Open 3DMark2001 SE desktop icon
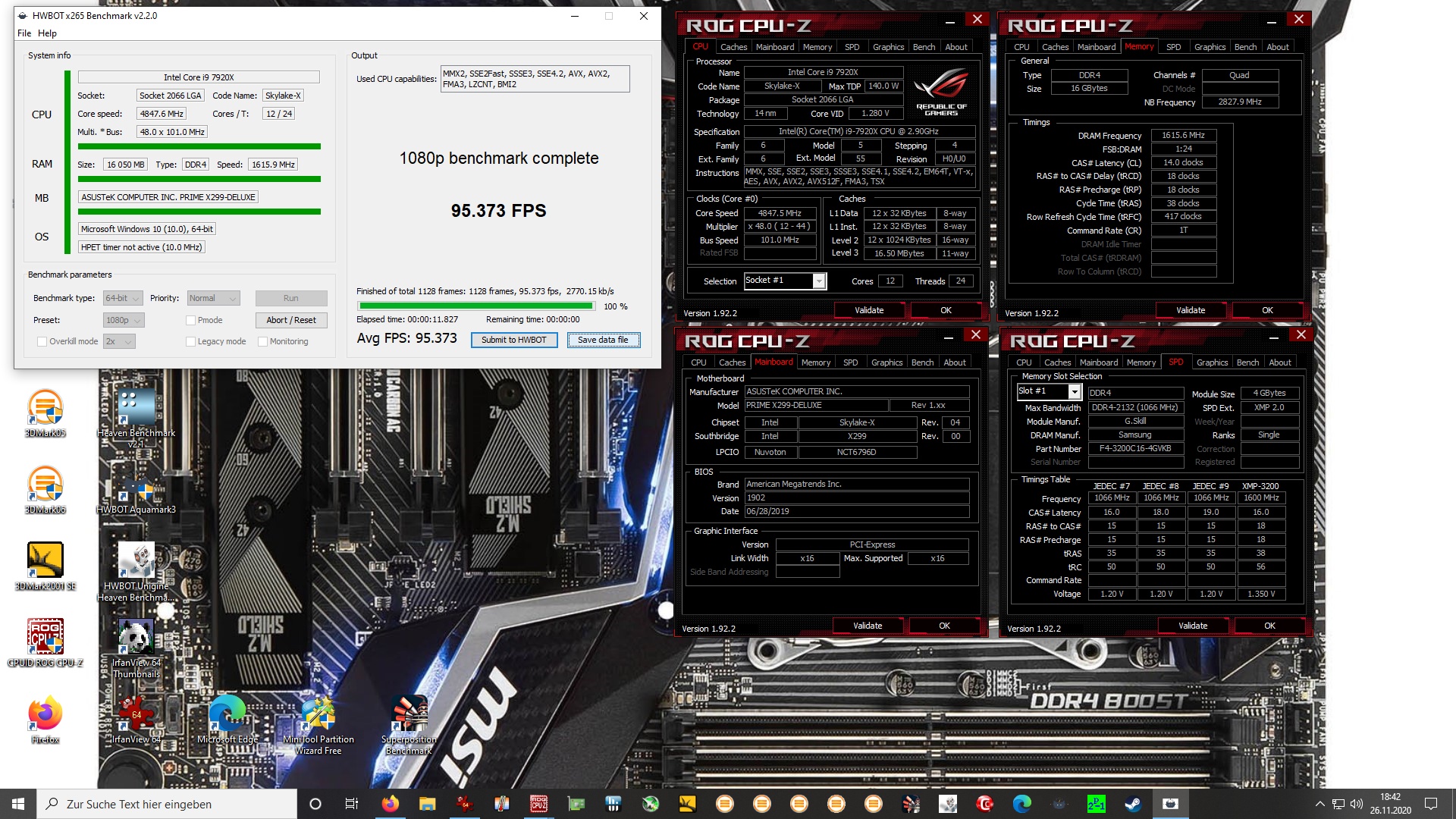 click(45, 566)
